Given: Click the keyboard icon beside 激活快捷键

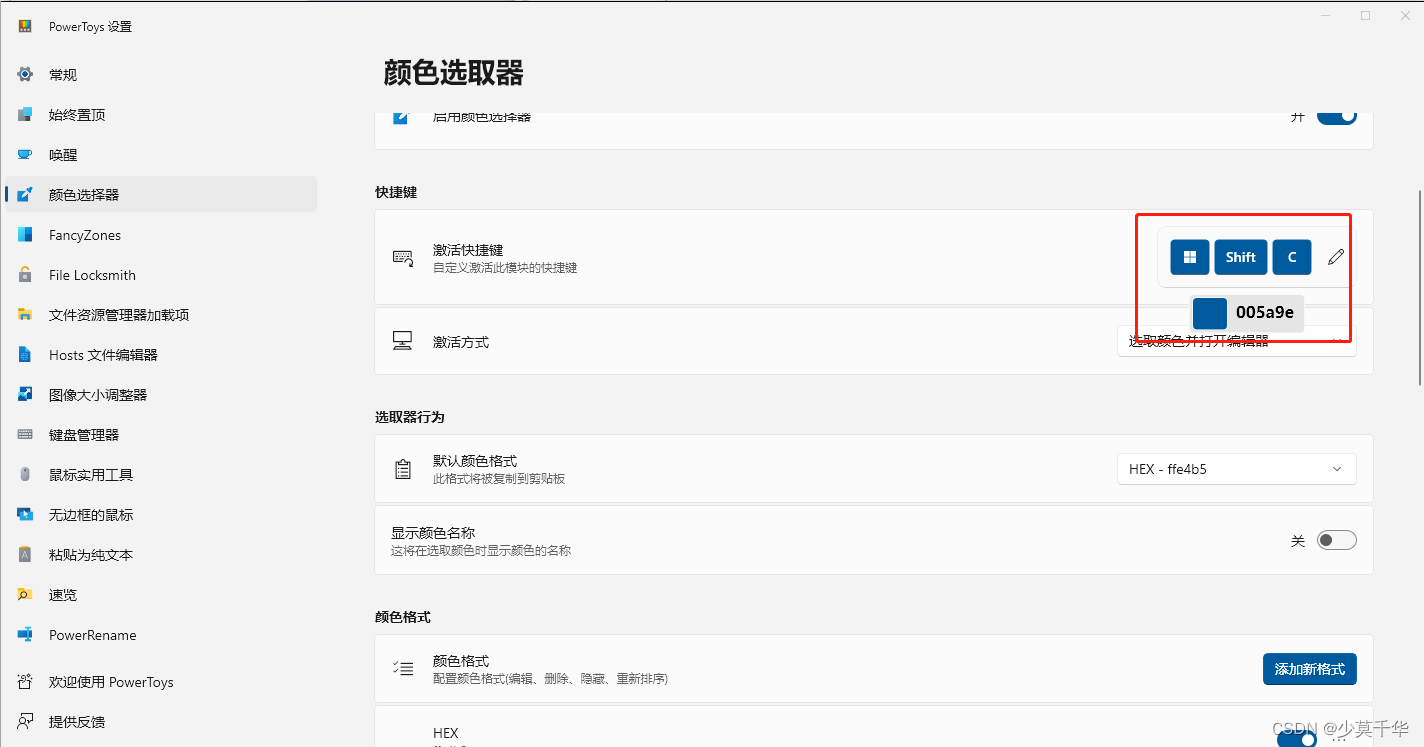Looking at the screenshot, I should [x=403, y=258].
